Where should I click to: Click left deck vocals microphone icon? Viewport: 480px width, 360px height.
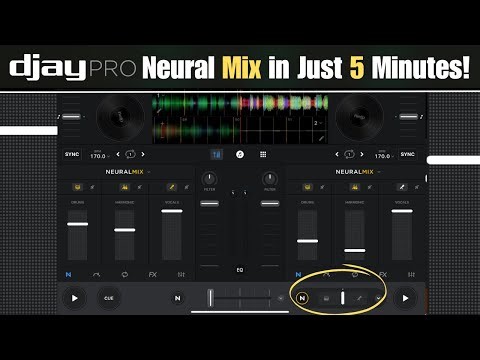click(172, 187)
